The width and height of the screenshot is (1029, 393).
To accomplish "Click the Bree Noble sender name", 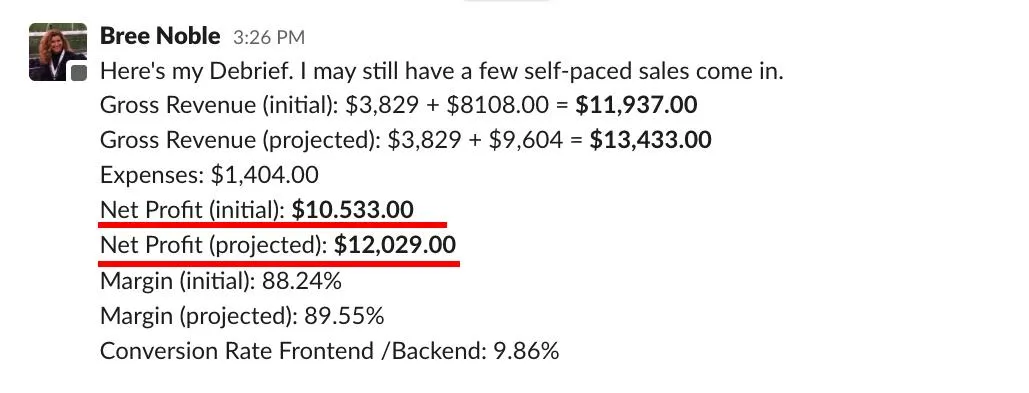I will [160, 35].
